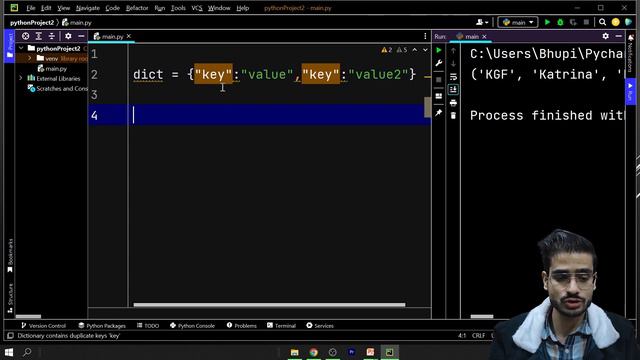Close the main tab in Run panel

click(x=484, y=36)
